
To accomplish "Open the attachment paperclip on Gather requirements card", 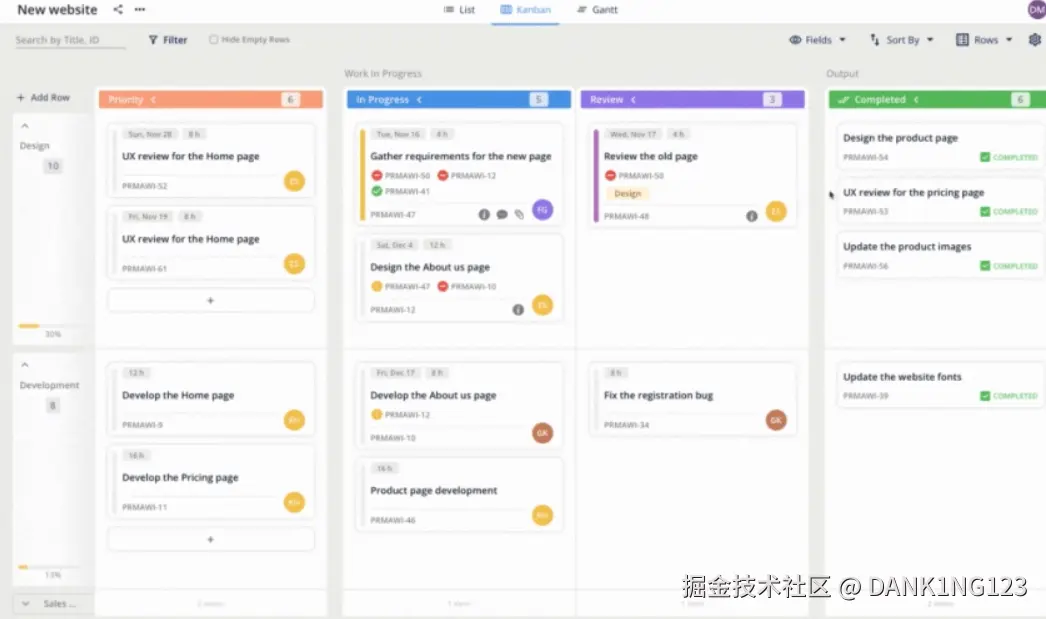I will tap(519, 214).
